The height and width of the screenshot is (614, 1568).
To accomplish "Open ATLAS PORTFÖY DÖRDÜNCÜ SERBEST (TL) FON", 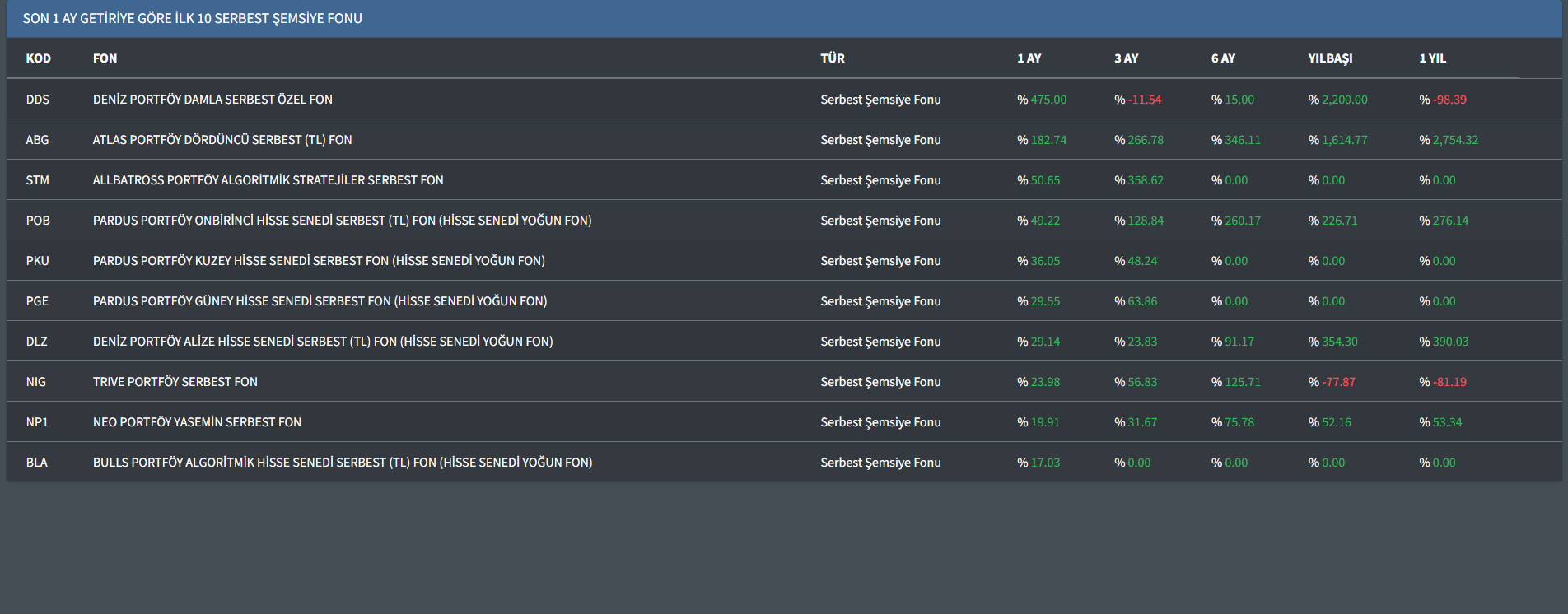I will tap(222, 140).
